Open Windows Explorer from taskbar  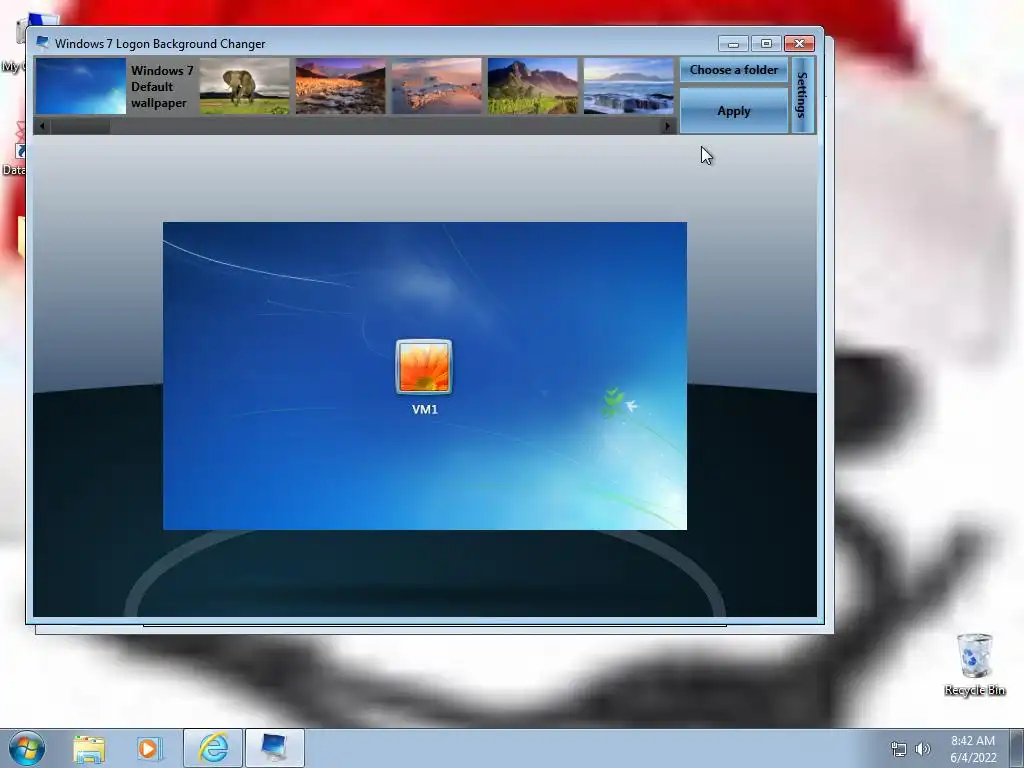click(89, 748)
